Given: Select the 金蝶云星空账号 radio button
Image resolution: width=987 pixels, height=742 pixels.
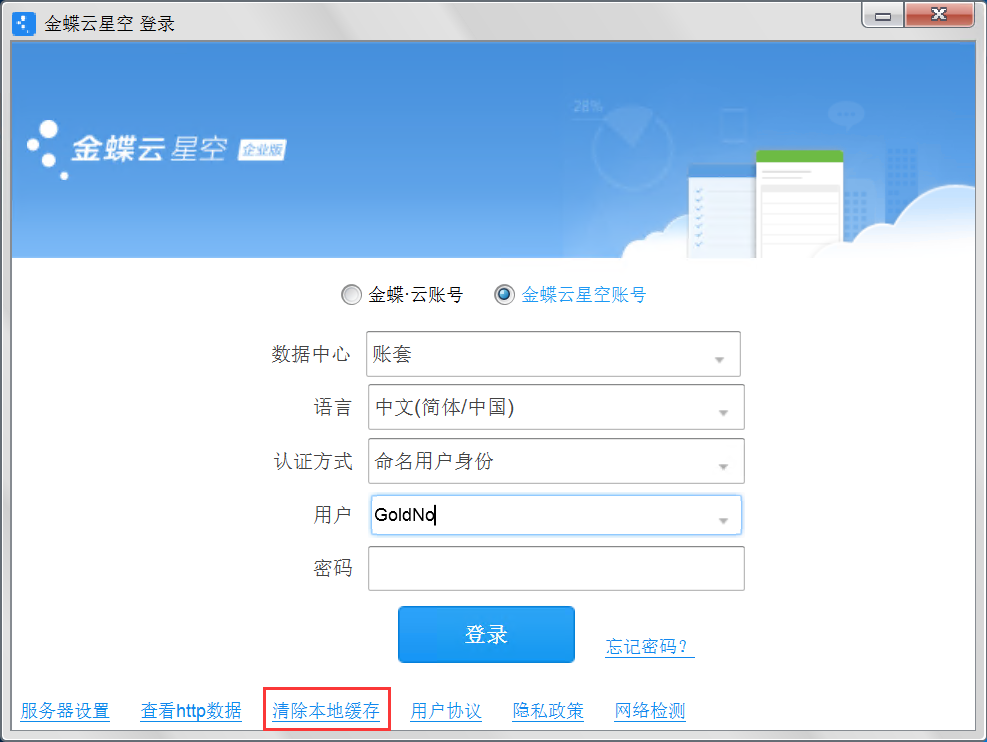Looking at the screenshot, I should (504, 295).
